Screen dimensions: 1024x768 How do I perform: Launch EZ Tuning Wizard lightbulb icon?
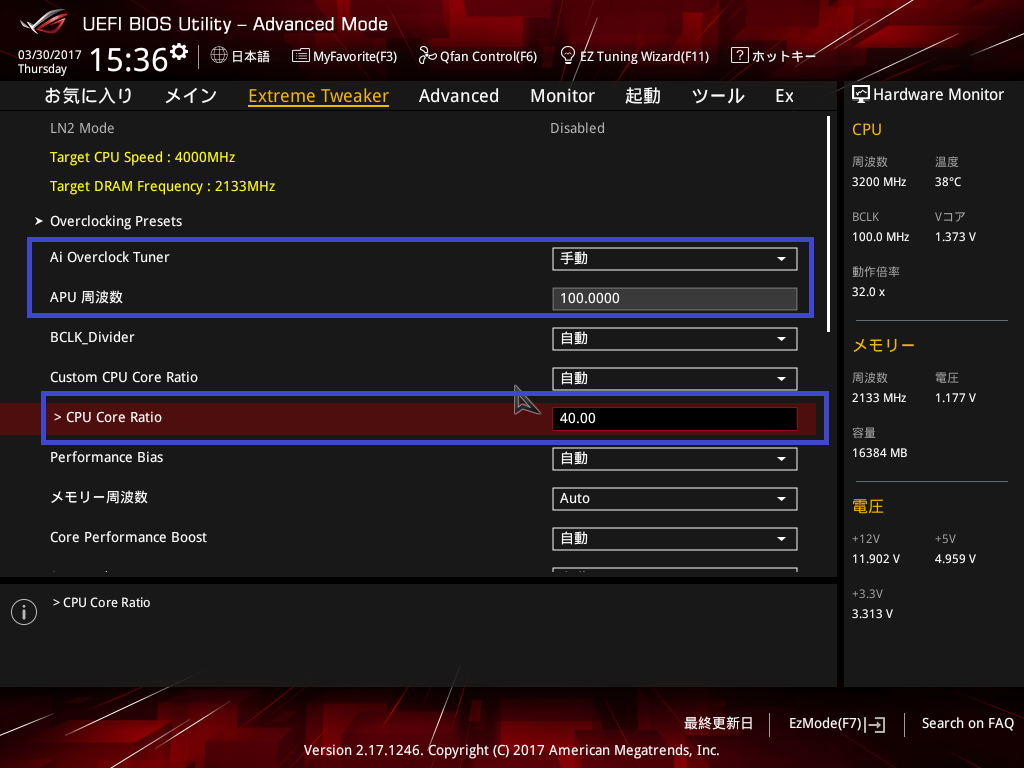click(568, 56)
